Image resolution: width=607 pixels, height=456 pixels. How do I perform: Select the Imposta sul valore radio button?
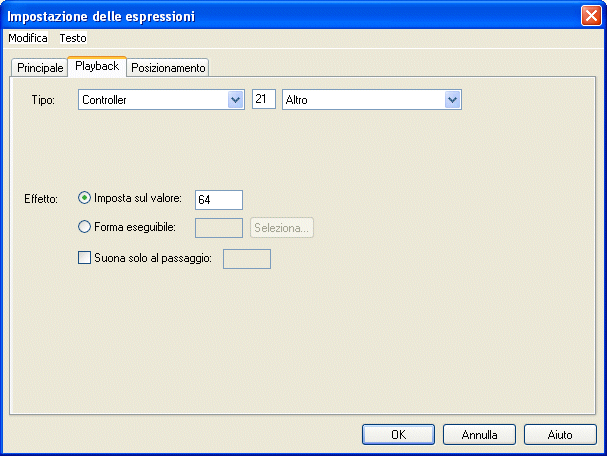pyautogui.click(x=84, y=198)
